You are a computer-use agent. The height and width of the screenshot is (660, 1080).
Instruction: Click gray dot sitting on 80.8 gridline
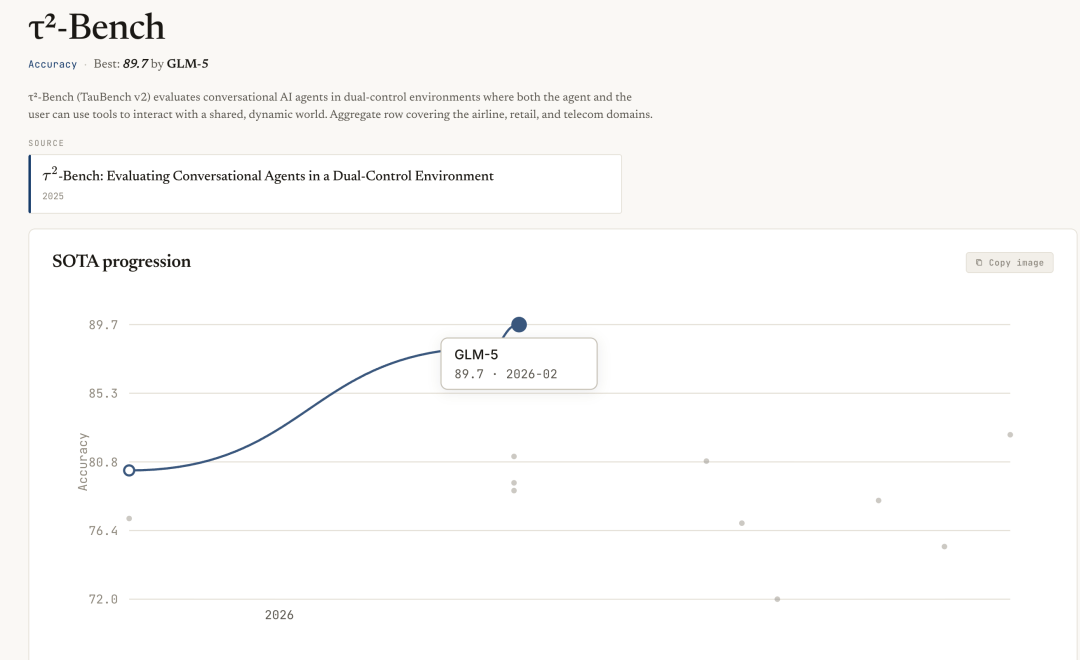point(706,461)
